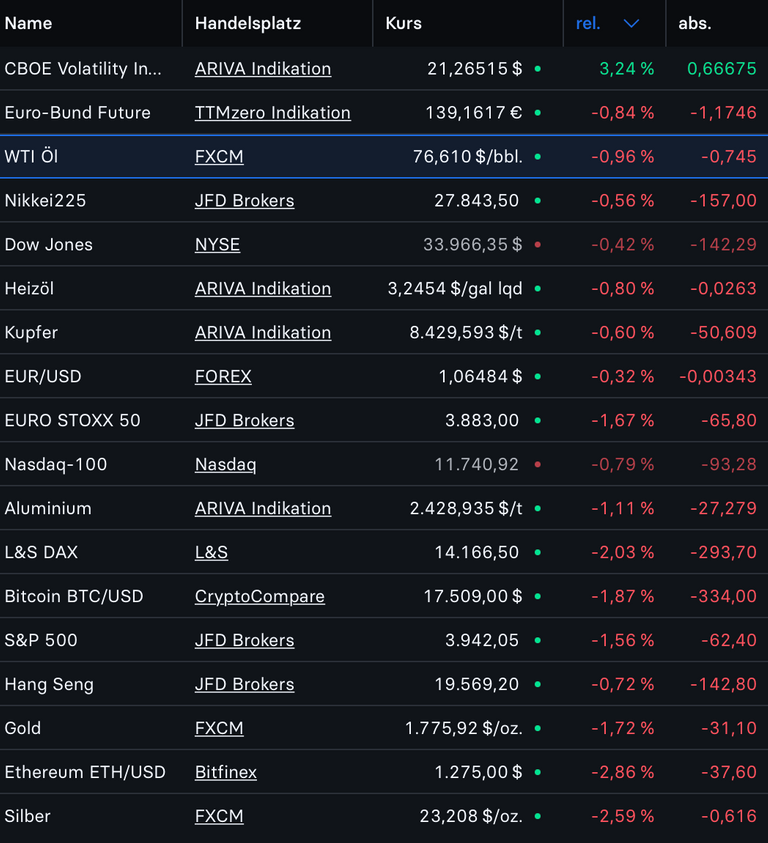The image size is (768, 843).
Task: Select the WTI Öl name
Action: [31, 156]
